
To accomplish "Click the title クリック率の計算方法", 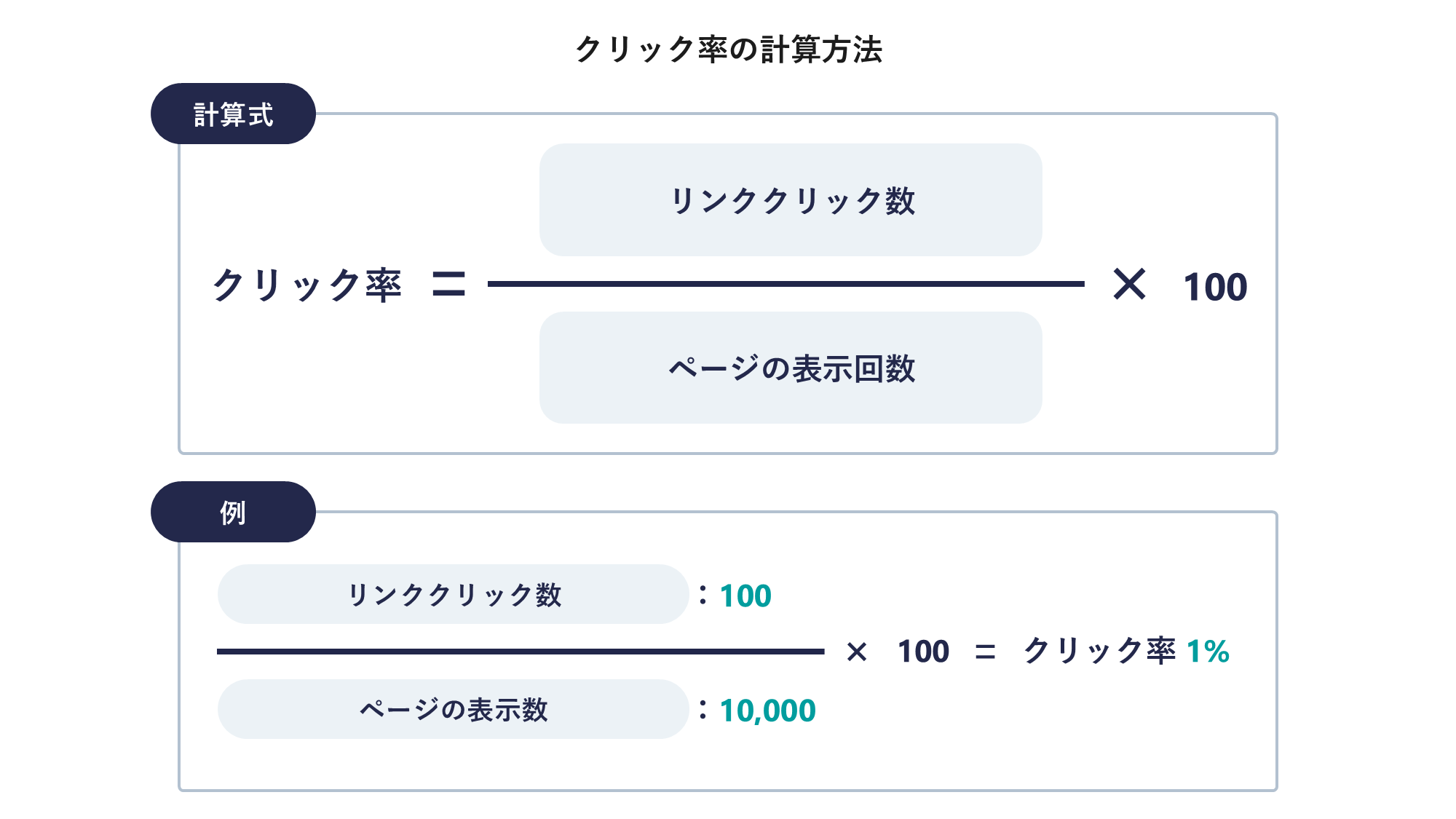I will pos(729,50).
